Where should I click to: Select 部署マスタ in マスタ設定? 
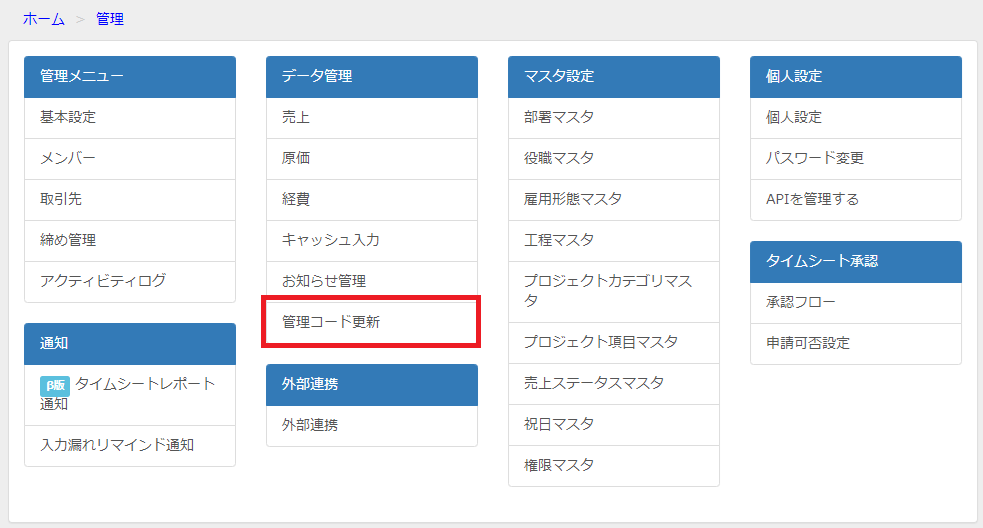tap(614, 118)
